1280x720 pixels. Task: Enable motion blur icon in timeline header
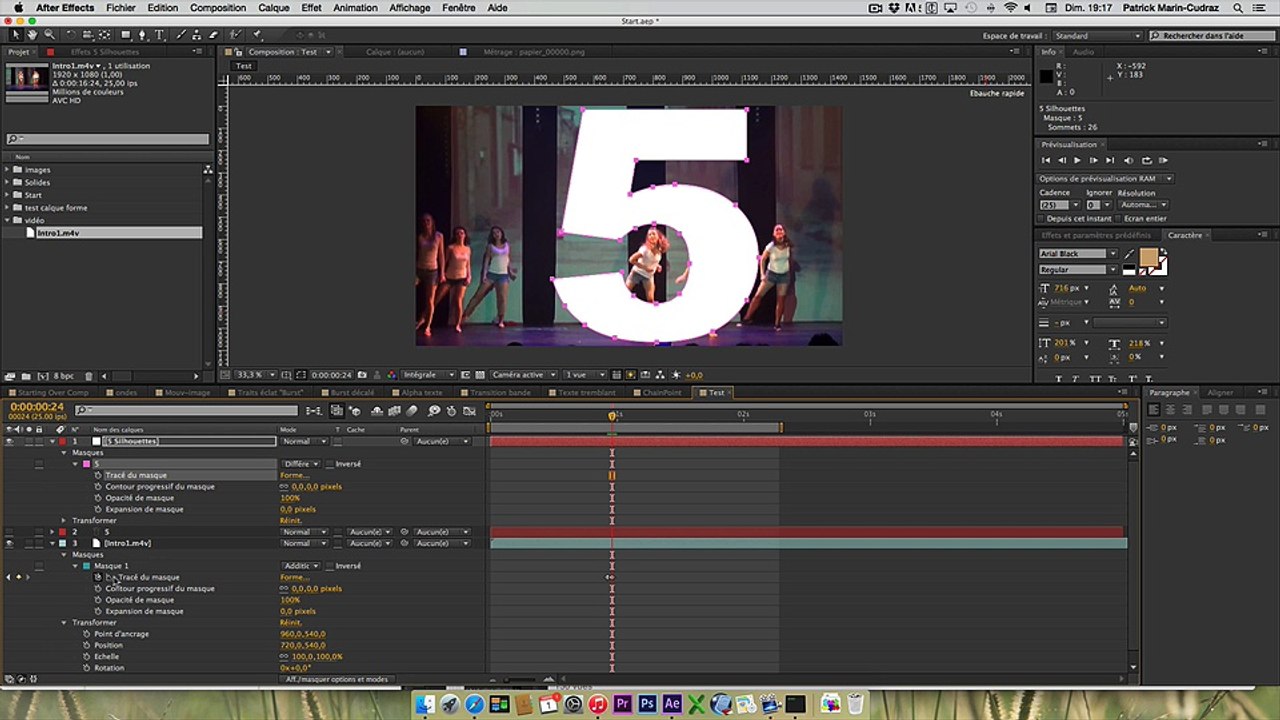pos(411,411)
